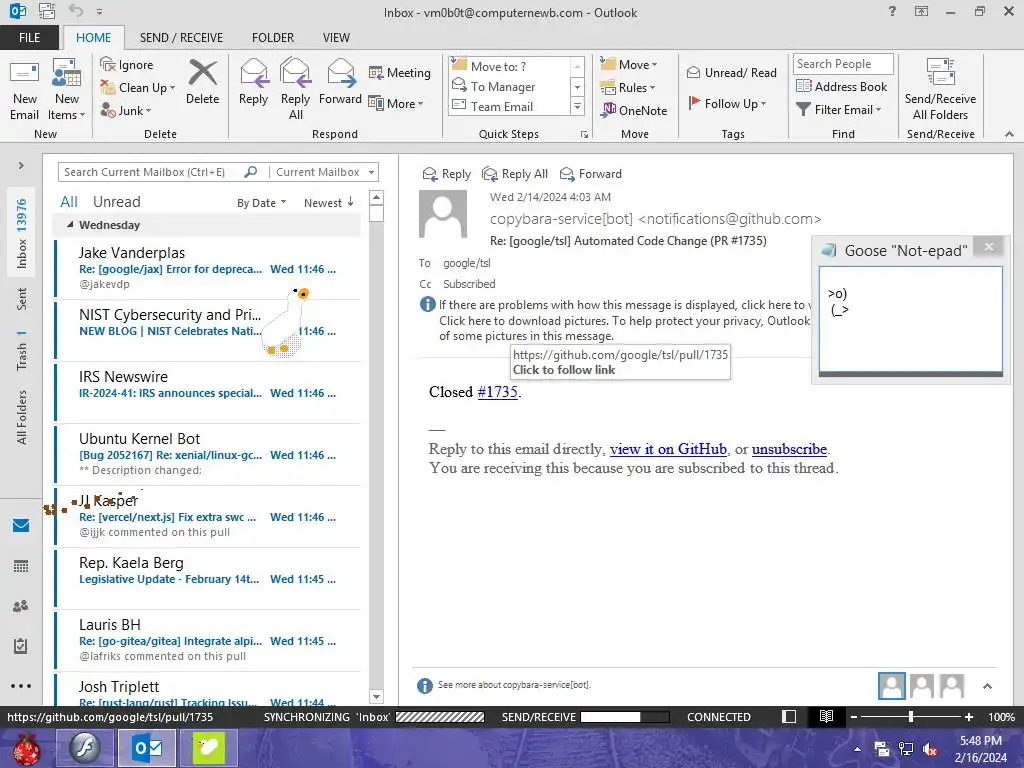The image size is (1024, 768).
Task: Open the Tasks navigation icon
Action: [21, 646]
